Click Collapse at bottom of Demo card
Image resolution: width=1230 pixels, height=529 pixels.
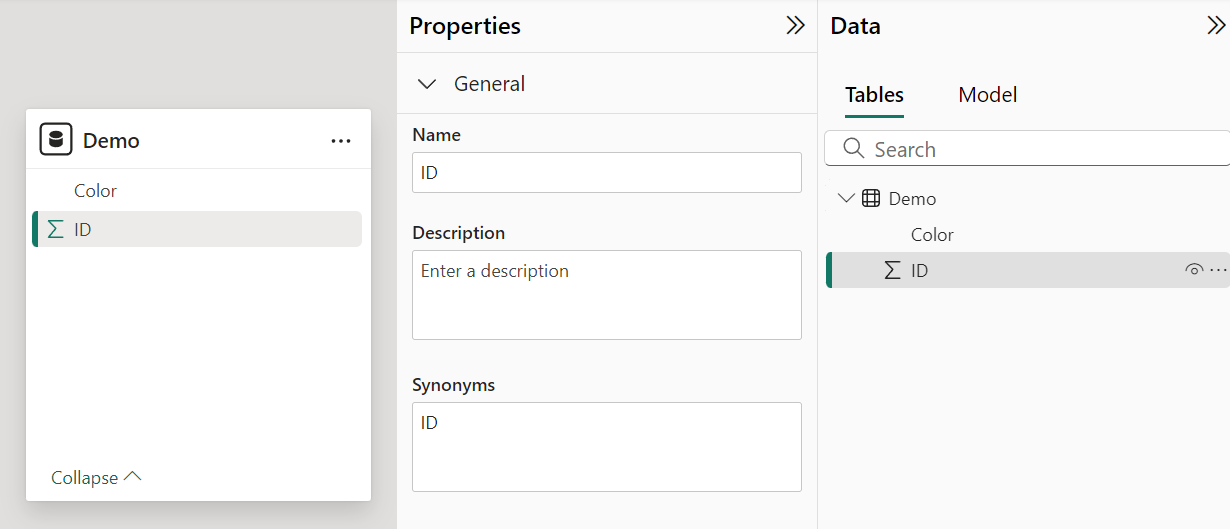pyautogui.click(x=96, y=478)
